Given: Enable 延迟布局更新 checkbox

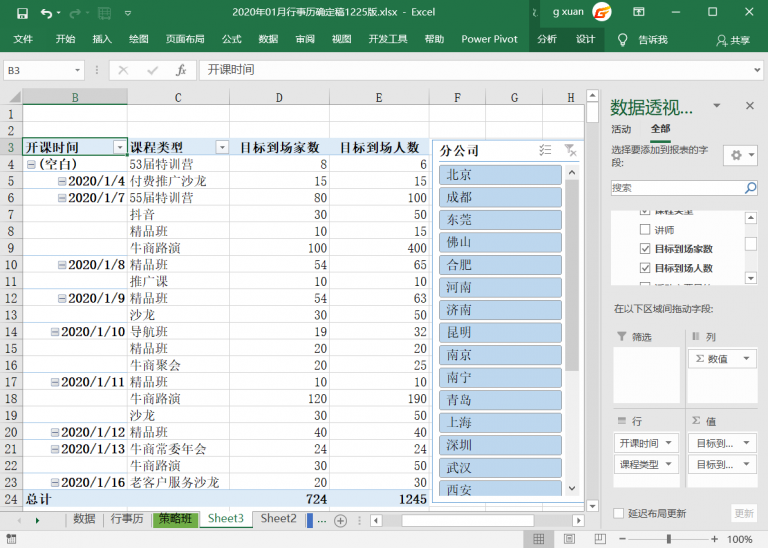Looking at the screenshot, I should pos(620,513).
